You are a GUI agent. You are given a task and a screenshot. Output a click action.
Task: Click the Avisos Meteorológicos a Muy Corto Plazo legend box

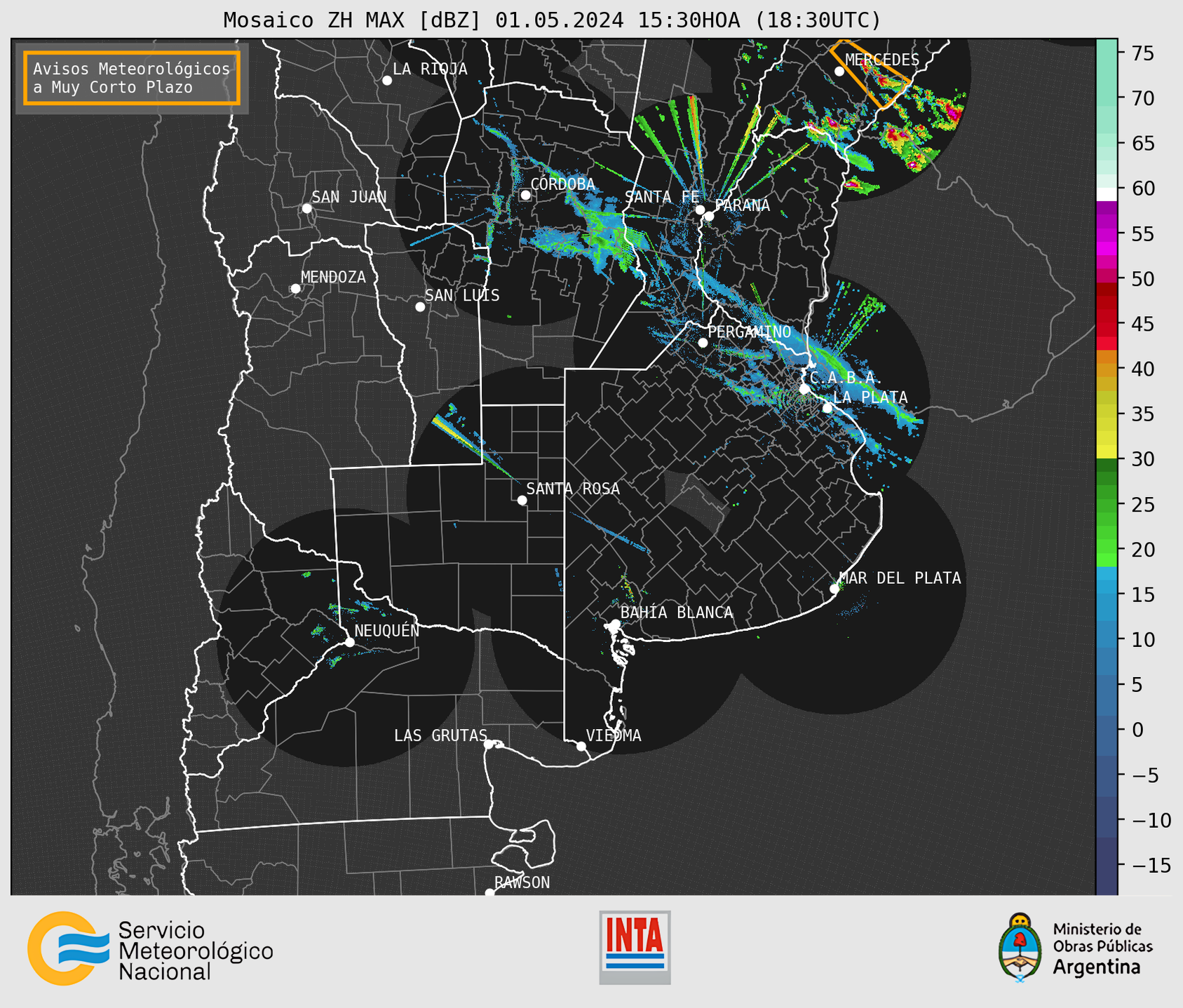[132, 78]
